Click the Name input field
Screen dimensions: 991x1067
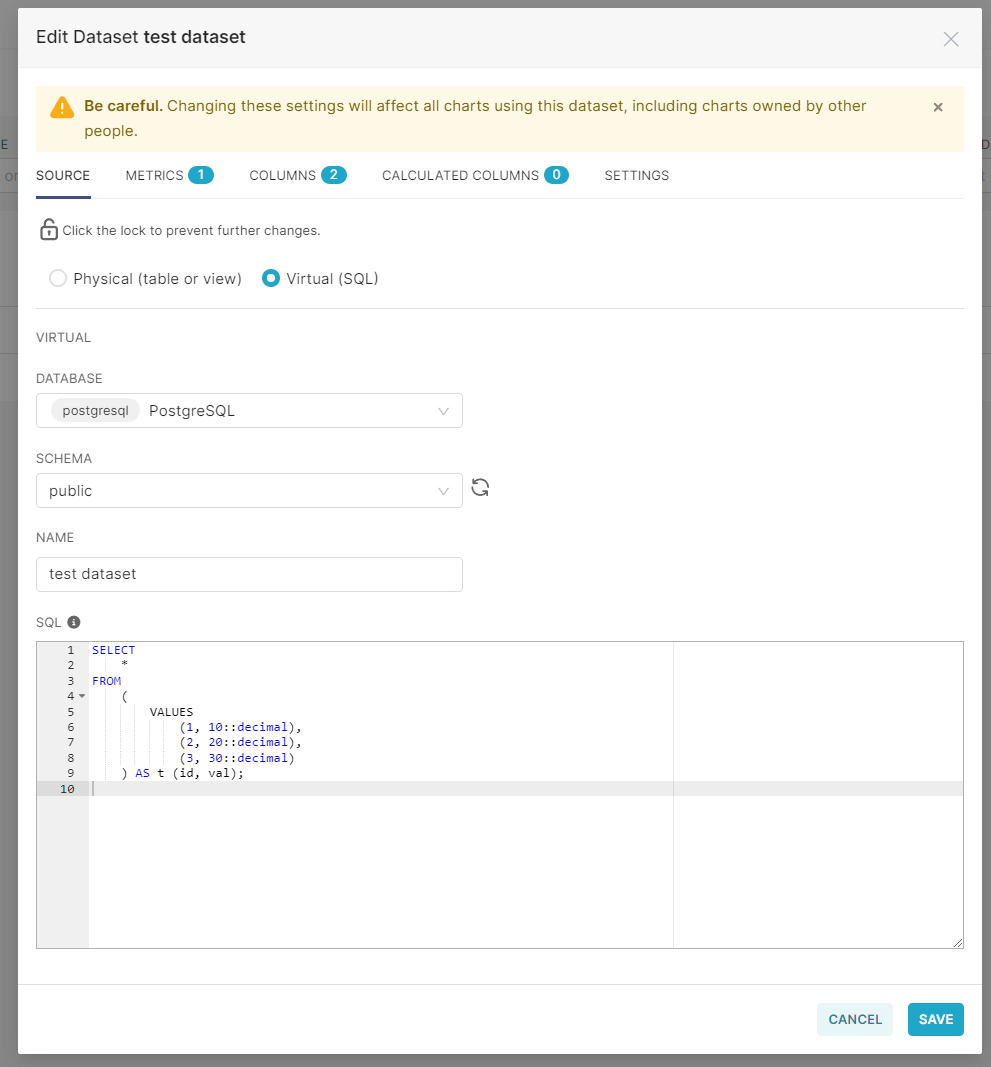(x=249, y=574)
